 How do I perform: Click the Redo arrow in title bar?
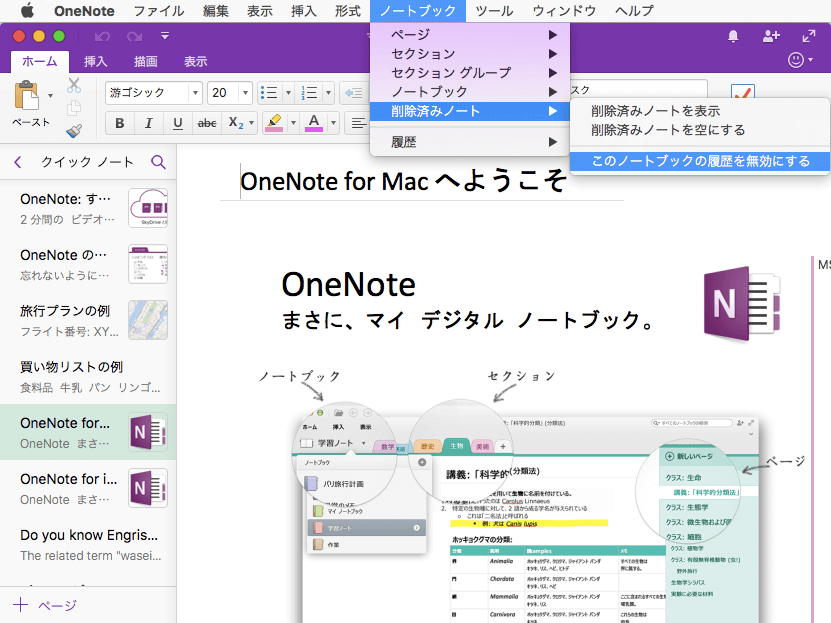(135, 36)
